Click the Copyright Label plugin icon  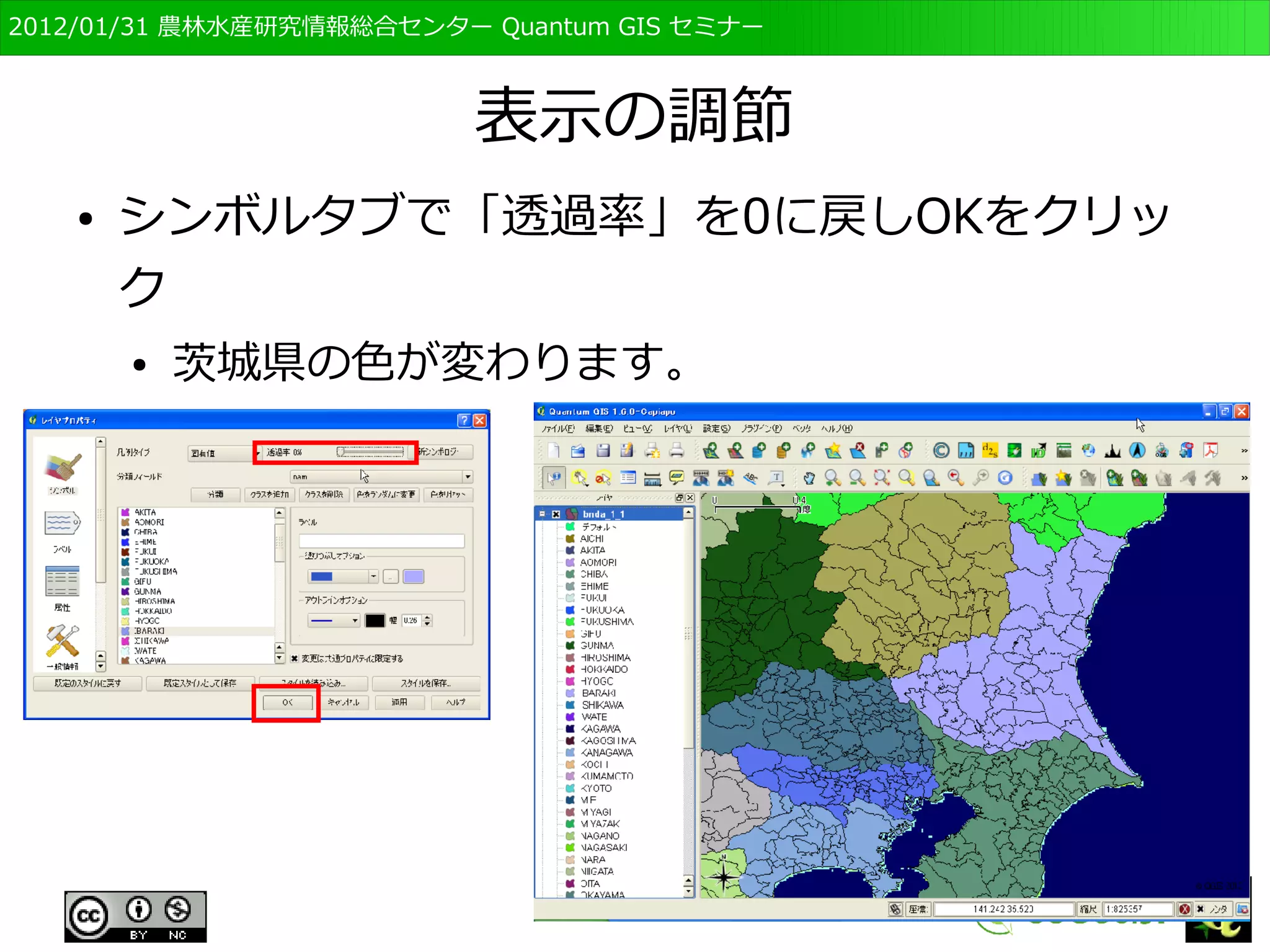coord(941,451)
